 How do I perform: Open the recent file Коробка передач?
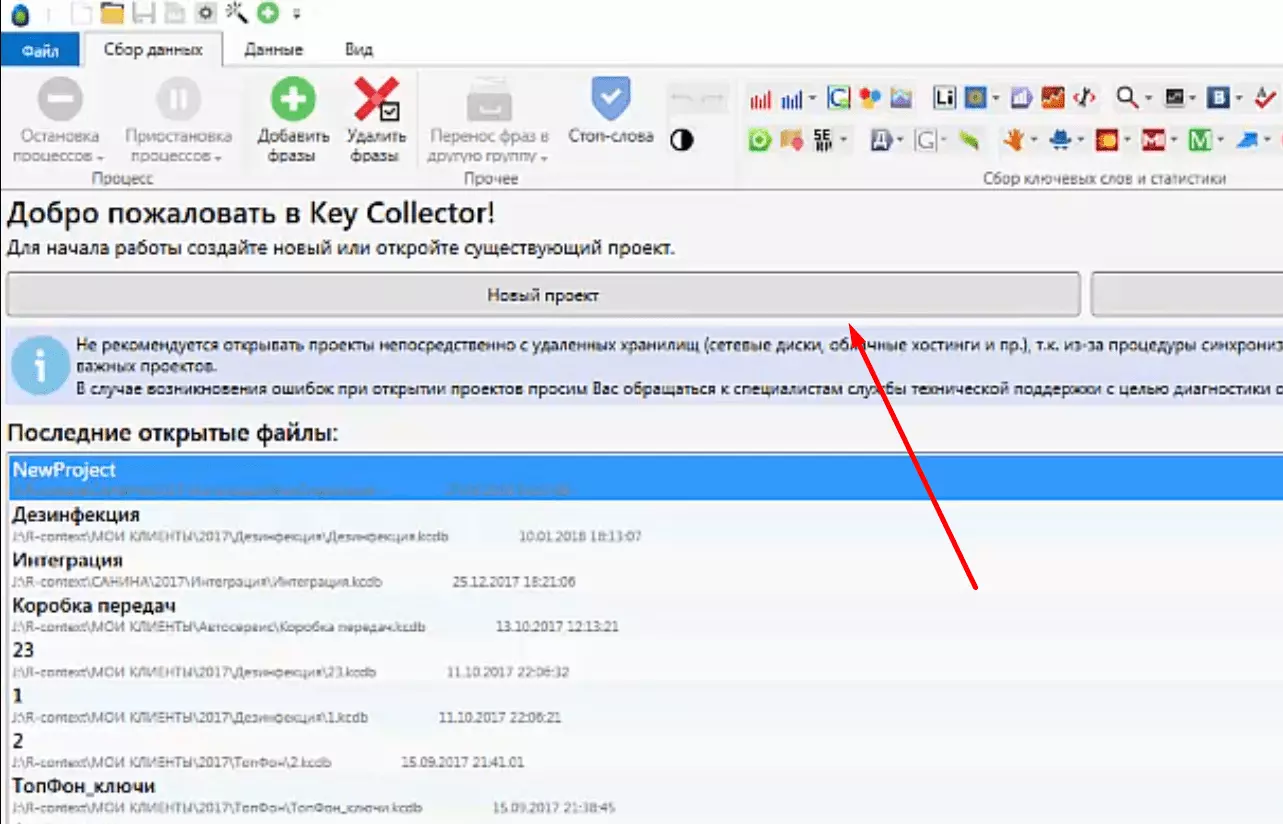click(646, 614)
